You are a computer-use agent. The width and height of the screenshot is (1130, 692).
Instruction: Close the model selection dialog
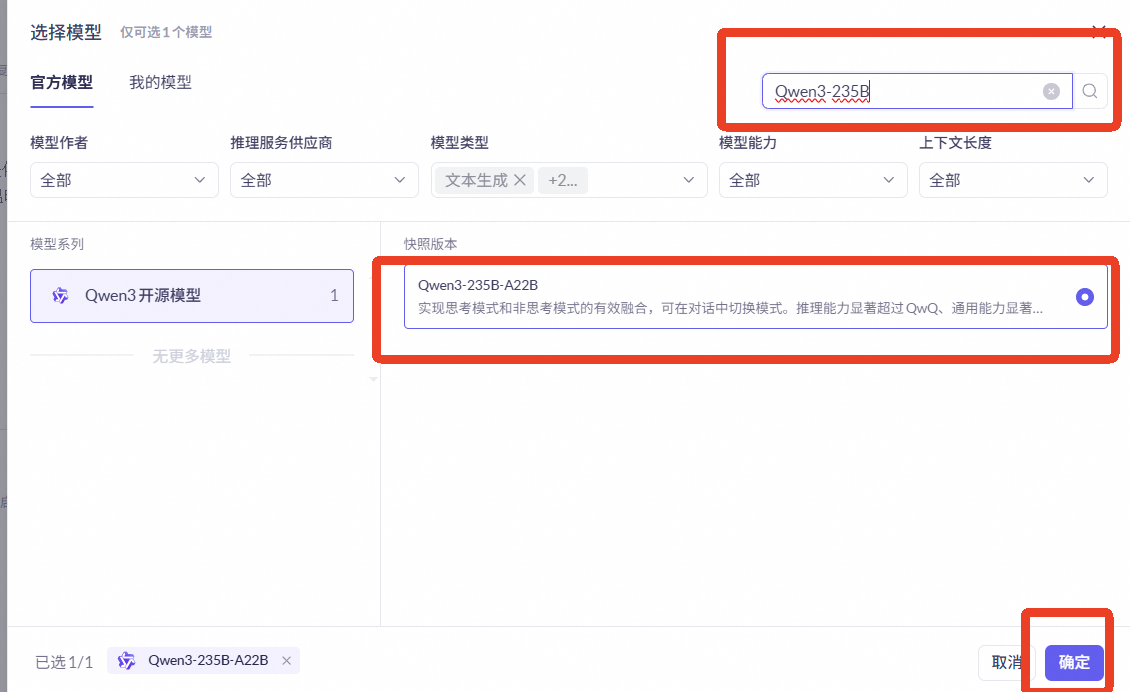1099,31
